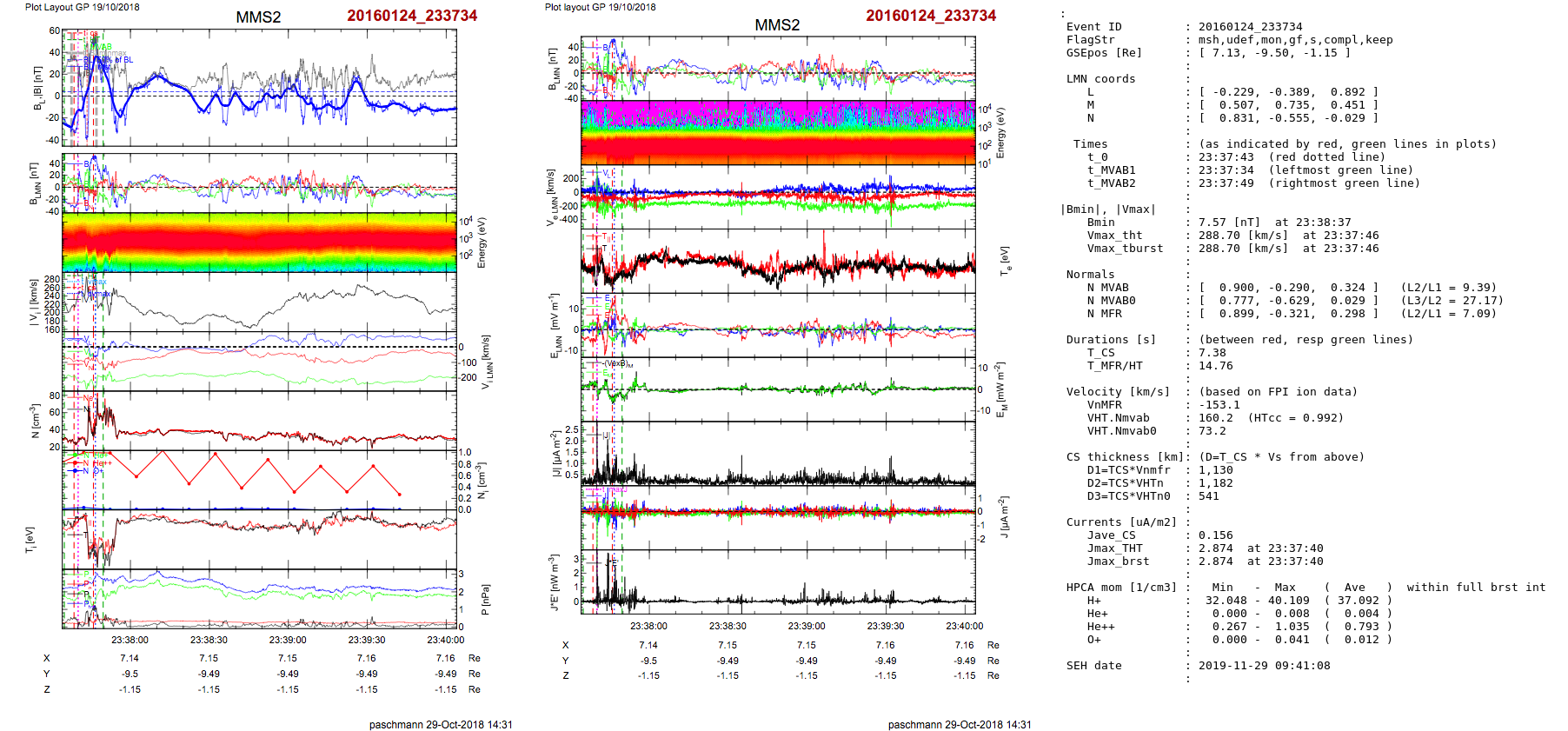Click the paschmann footer under the left plot

[x=441, y=724]
